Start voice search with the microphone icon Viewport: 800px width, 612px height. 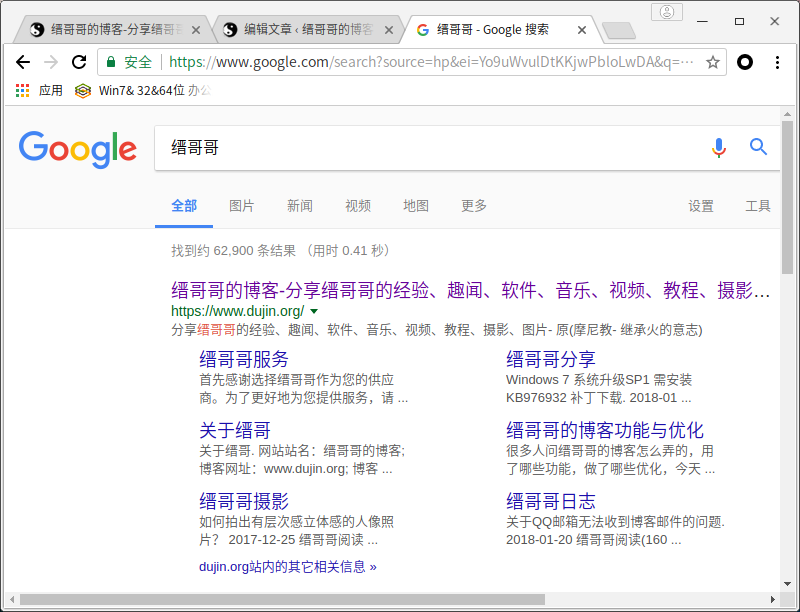coord(718,147)
